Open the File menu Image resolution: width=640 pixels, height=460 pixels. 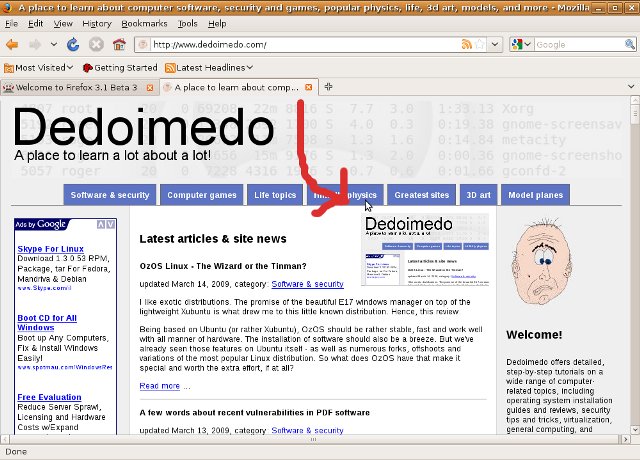pos(11,24)
